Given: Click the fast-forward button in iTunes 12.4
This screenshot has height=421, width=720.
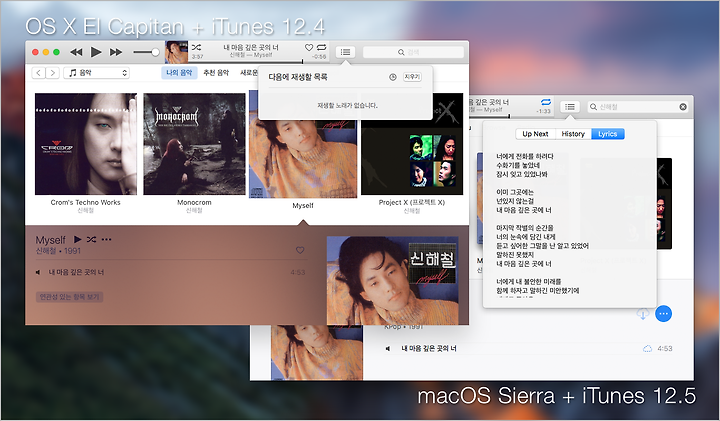Looking at the screenshot, I should (116, 52).
